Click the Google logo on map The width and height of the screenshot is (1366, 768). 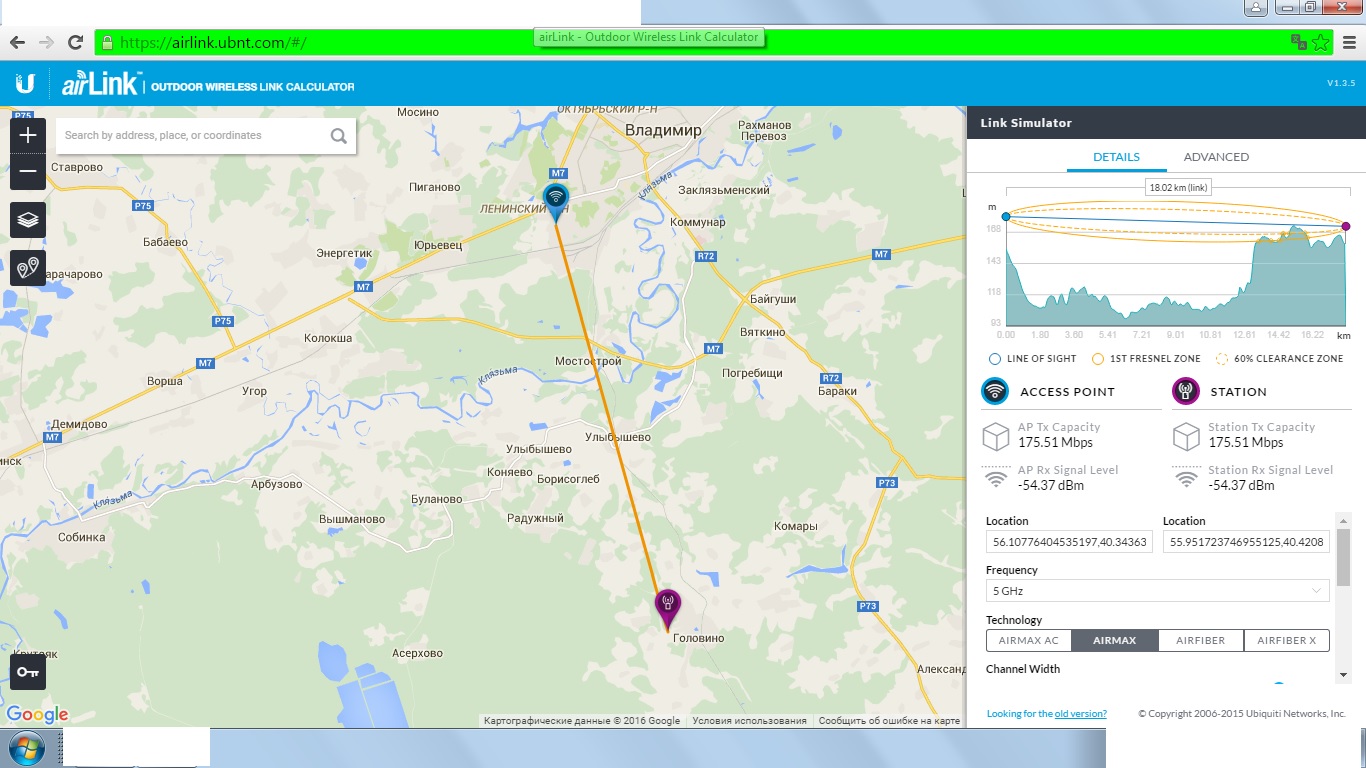tap(37, 714)
